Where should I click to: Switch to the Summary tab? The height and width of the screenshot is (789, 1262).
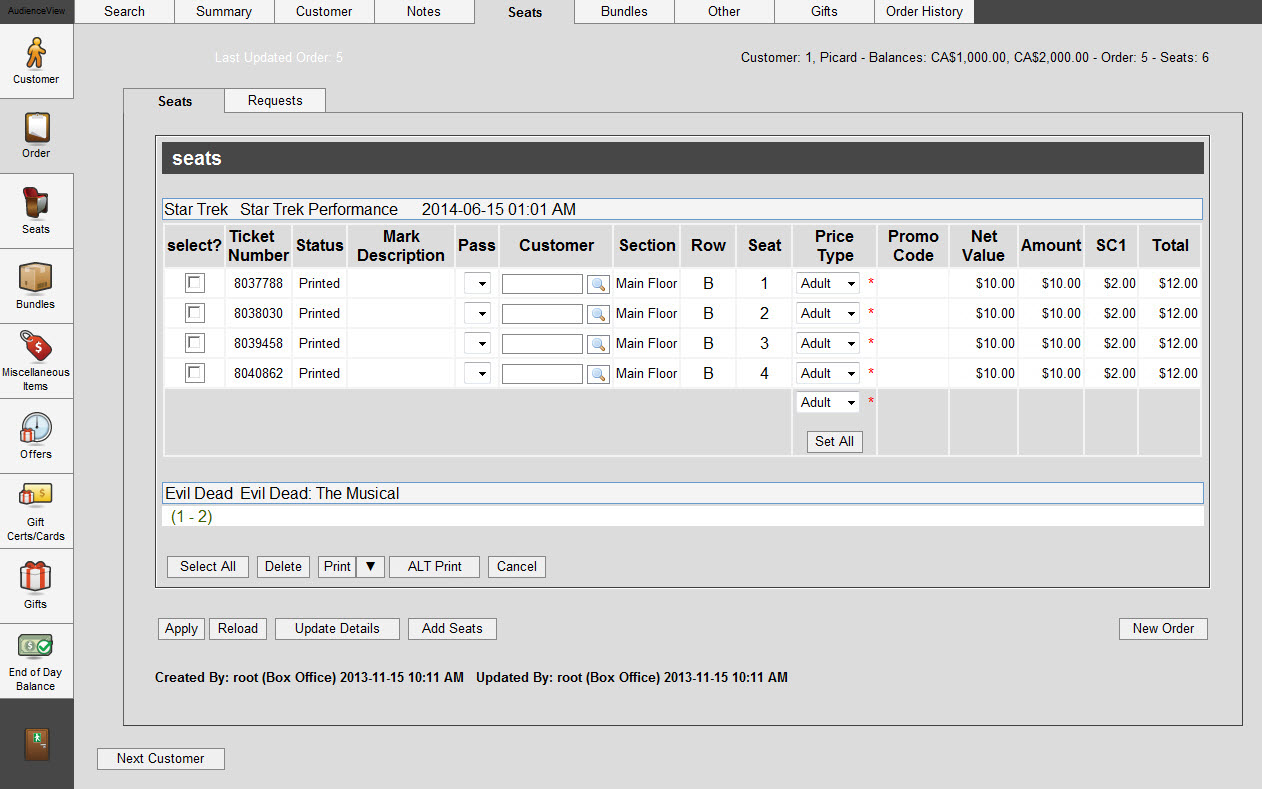225,11
